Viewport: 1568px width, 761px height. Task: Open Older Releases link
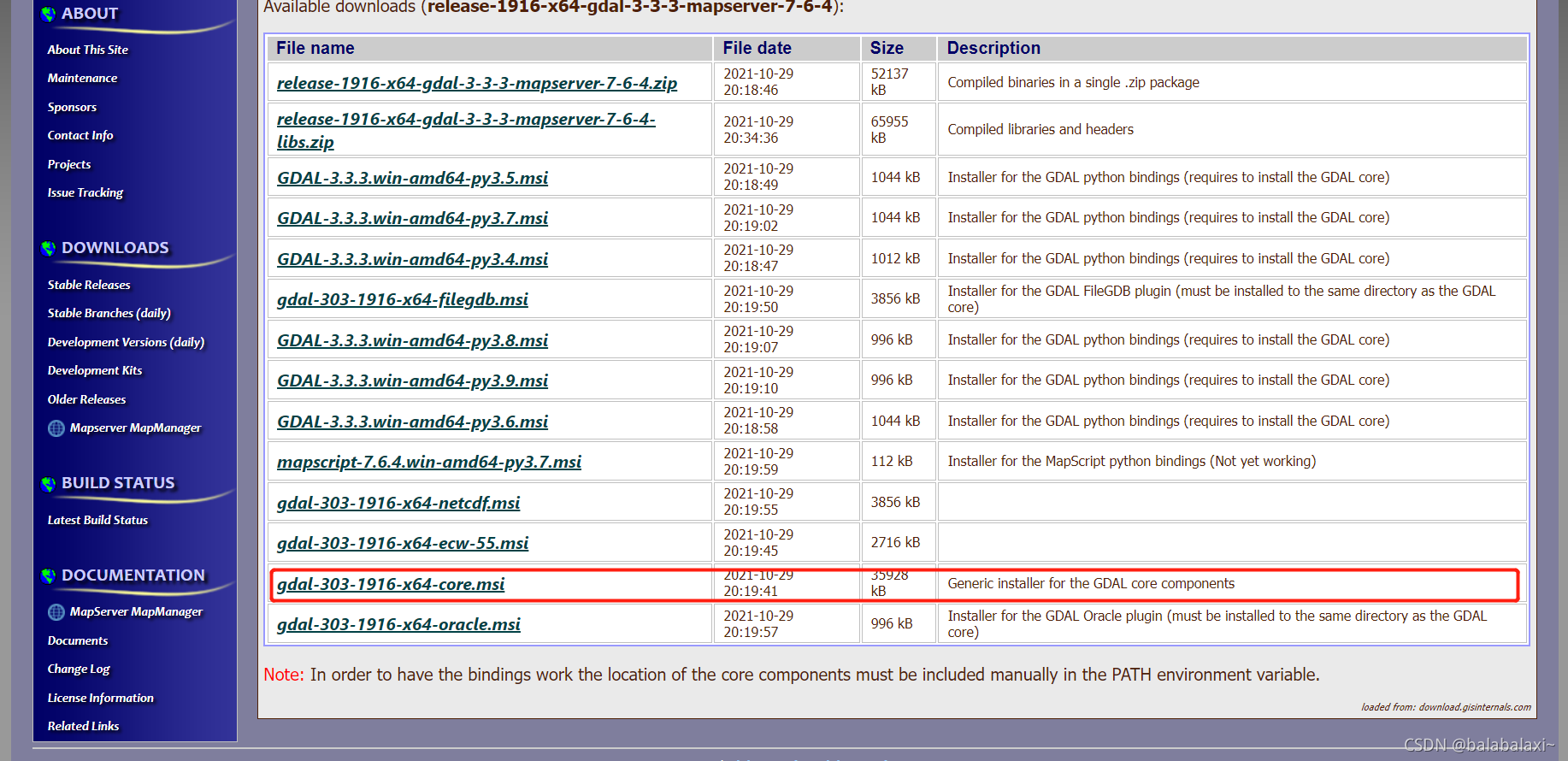pos(86,399)
